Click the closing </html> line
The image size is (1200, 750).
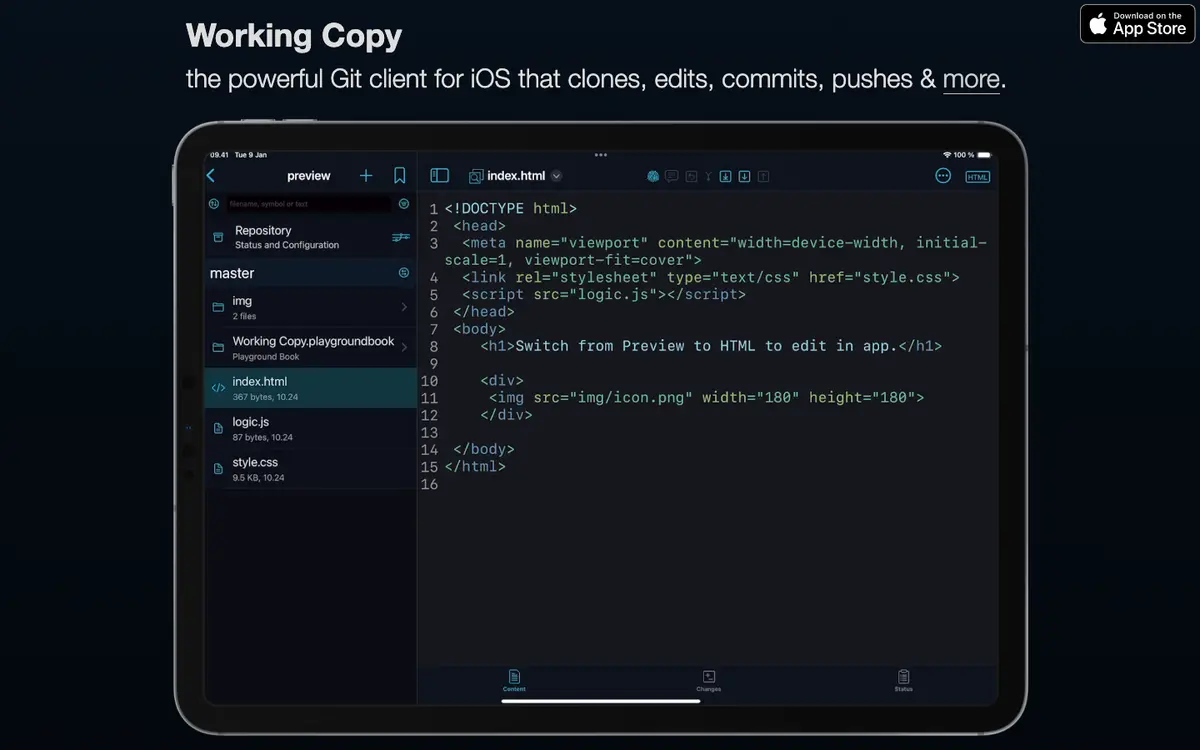(x=475, y=466)
